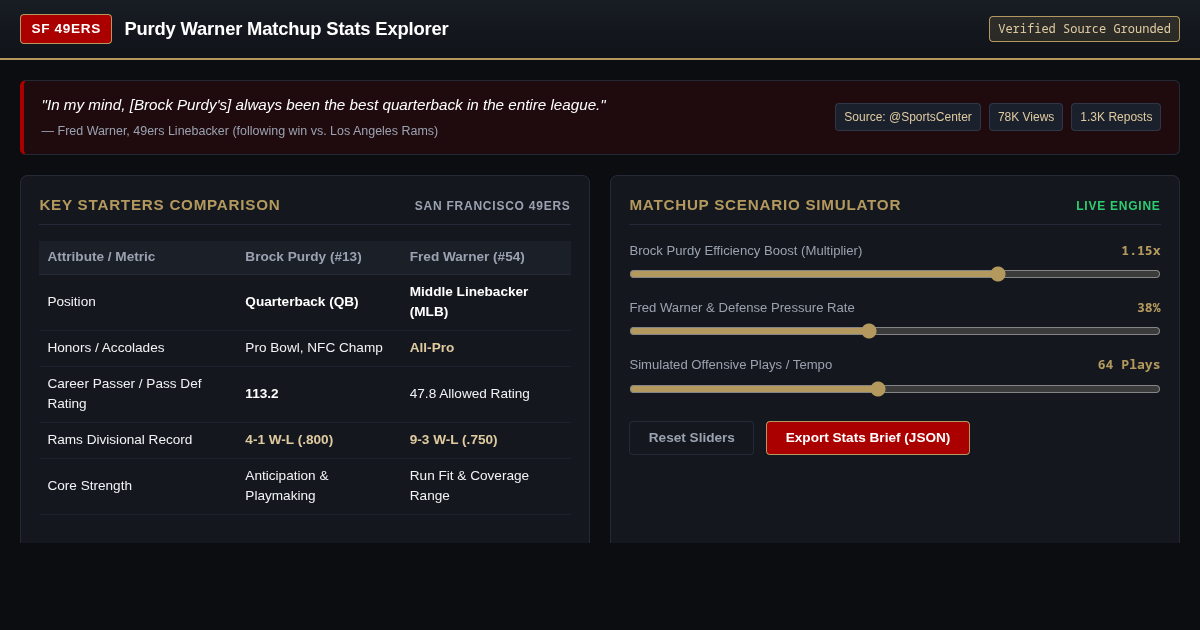Select the Rams Divisional Record row
The image size is (1200, 630).
[305, 440]
